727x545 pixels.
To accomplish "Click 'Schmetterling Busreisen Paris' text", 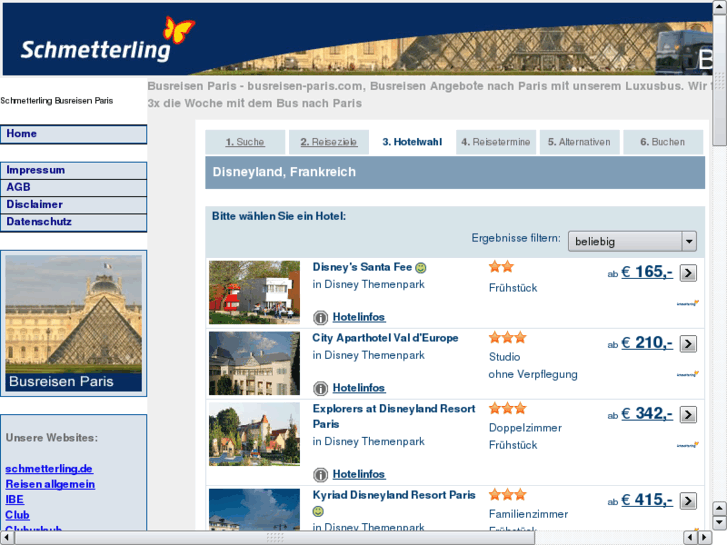I will tap(57, 101).
